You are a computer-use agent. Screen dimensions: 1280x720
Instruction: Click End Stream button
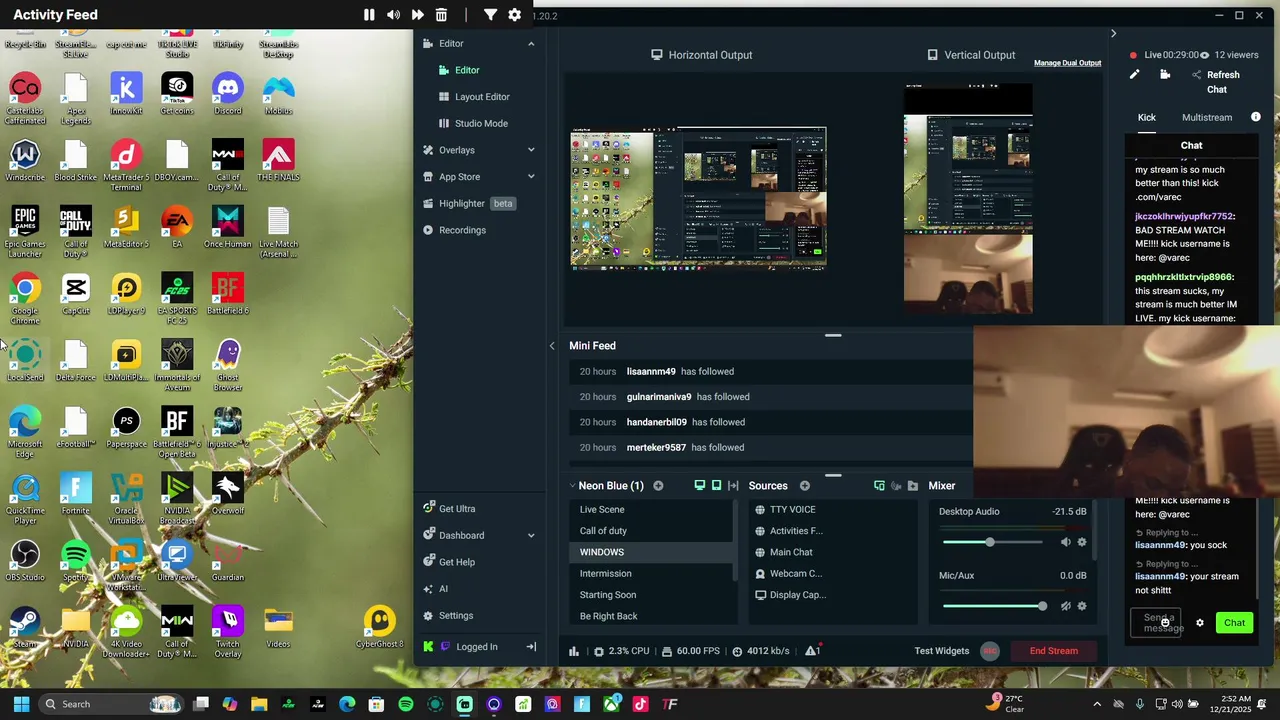coord(1054,651)
